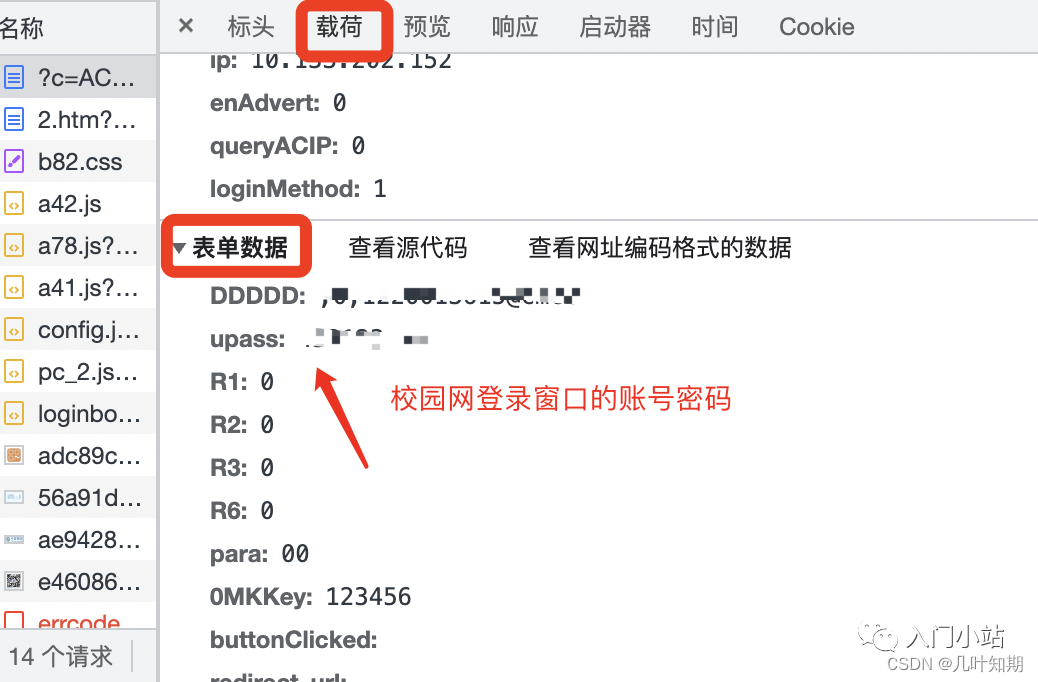Viewport: 1038px width, 682px height.
Task: Click the adc89c... image thumbnail icon
Action: pyautogui.click(x=14, y=456)
